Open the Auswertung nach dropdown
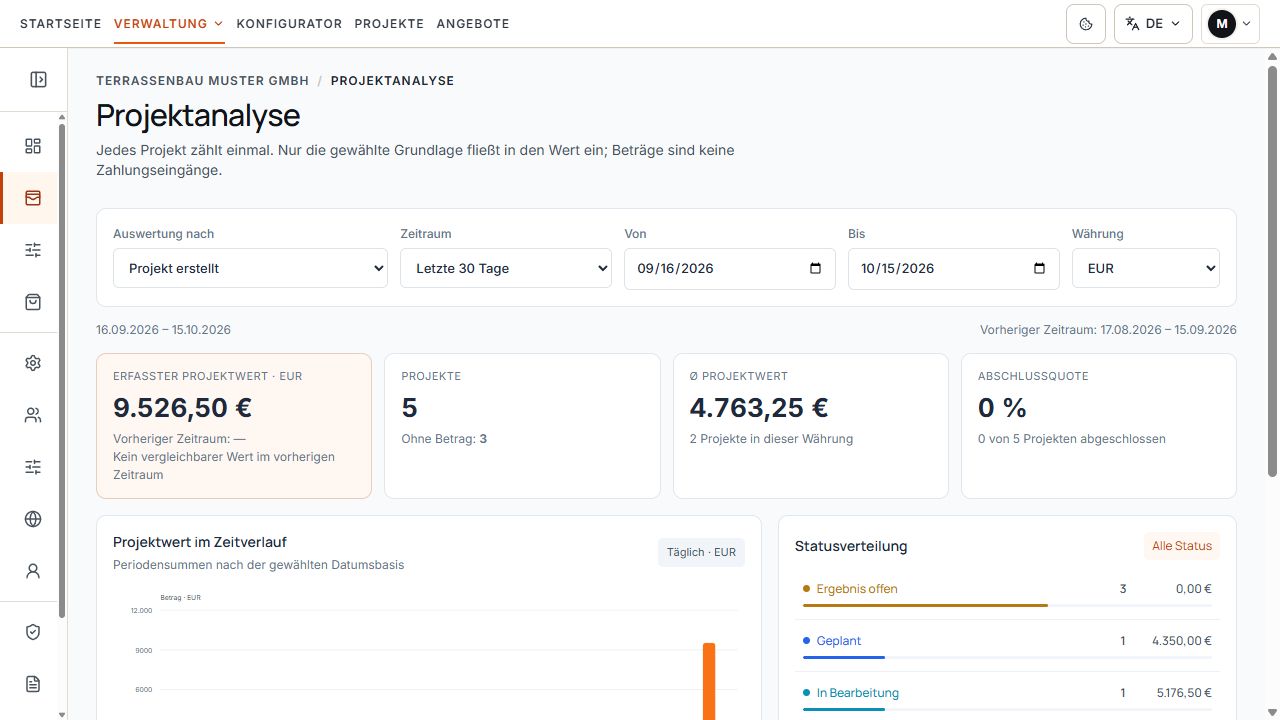This screenshot has width=1280, height=720. coord(250,268)
